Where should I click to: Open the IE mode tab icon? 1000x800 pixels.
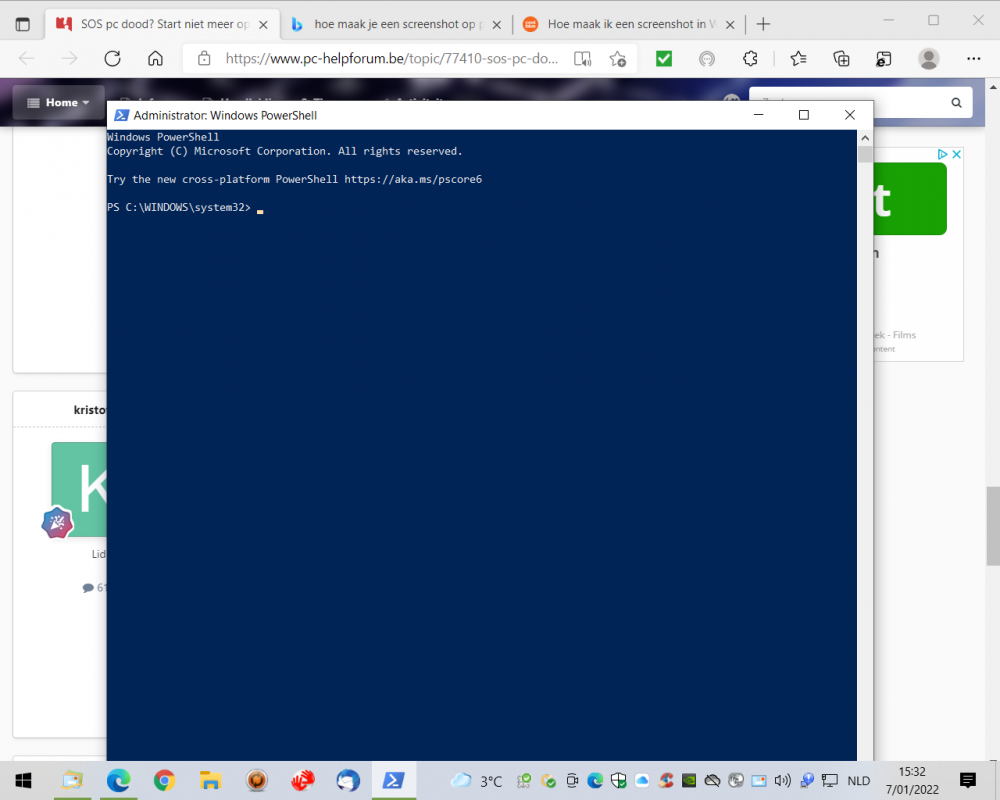point(883,59)
